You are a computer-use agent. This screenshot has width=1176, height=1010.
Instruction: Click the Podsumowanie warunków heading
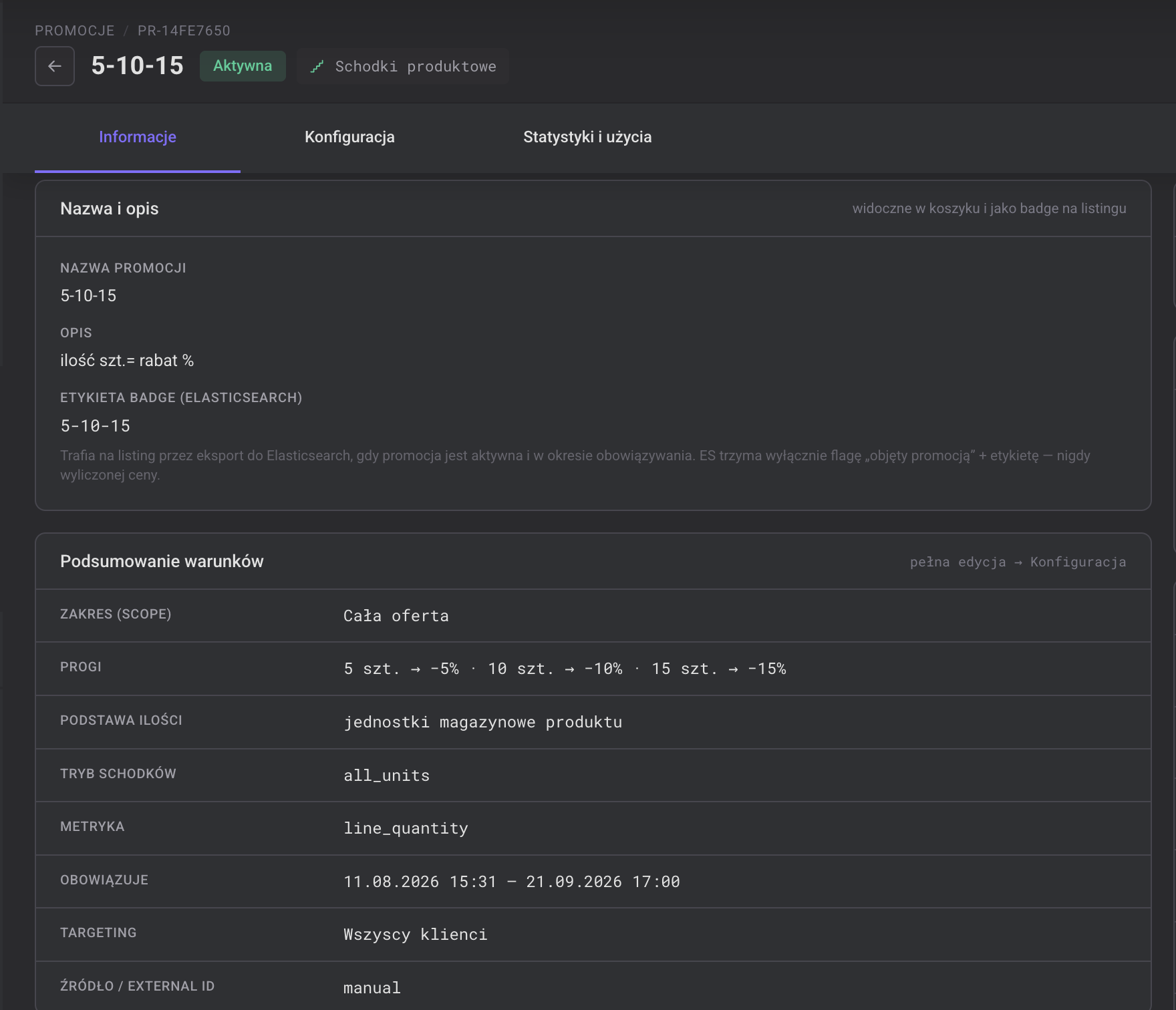point(162,561)
